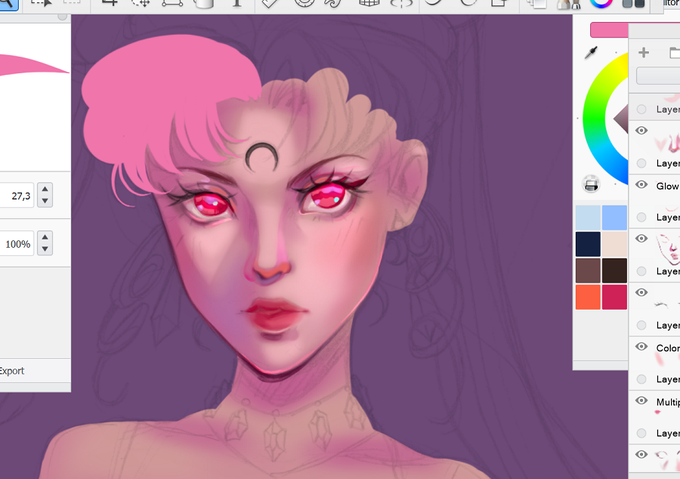Choose the sky blue swatch
This screenshot has height=479, width=680.
(614, 218)
